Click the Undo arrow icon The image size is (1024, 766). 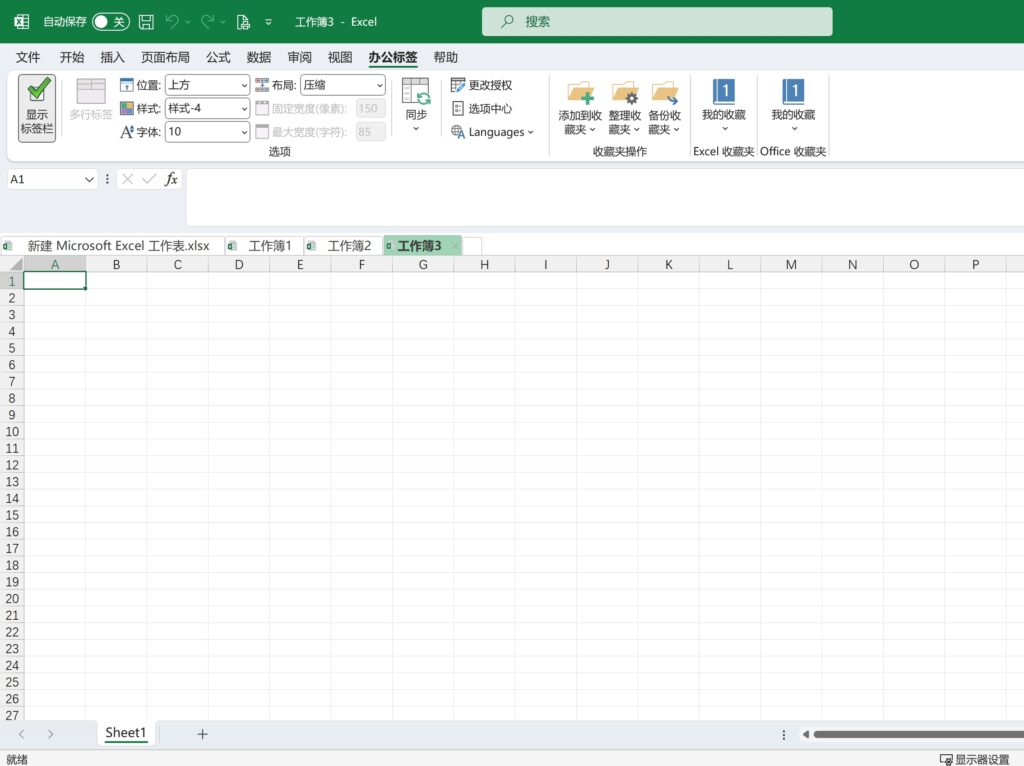(x=172, y=22)
